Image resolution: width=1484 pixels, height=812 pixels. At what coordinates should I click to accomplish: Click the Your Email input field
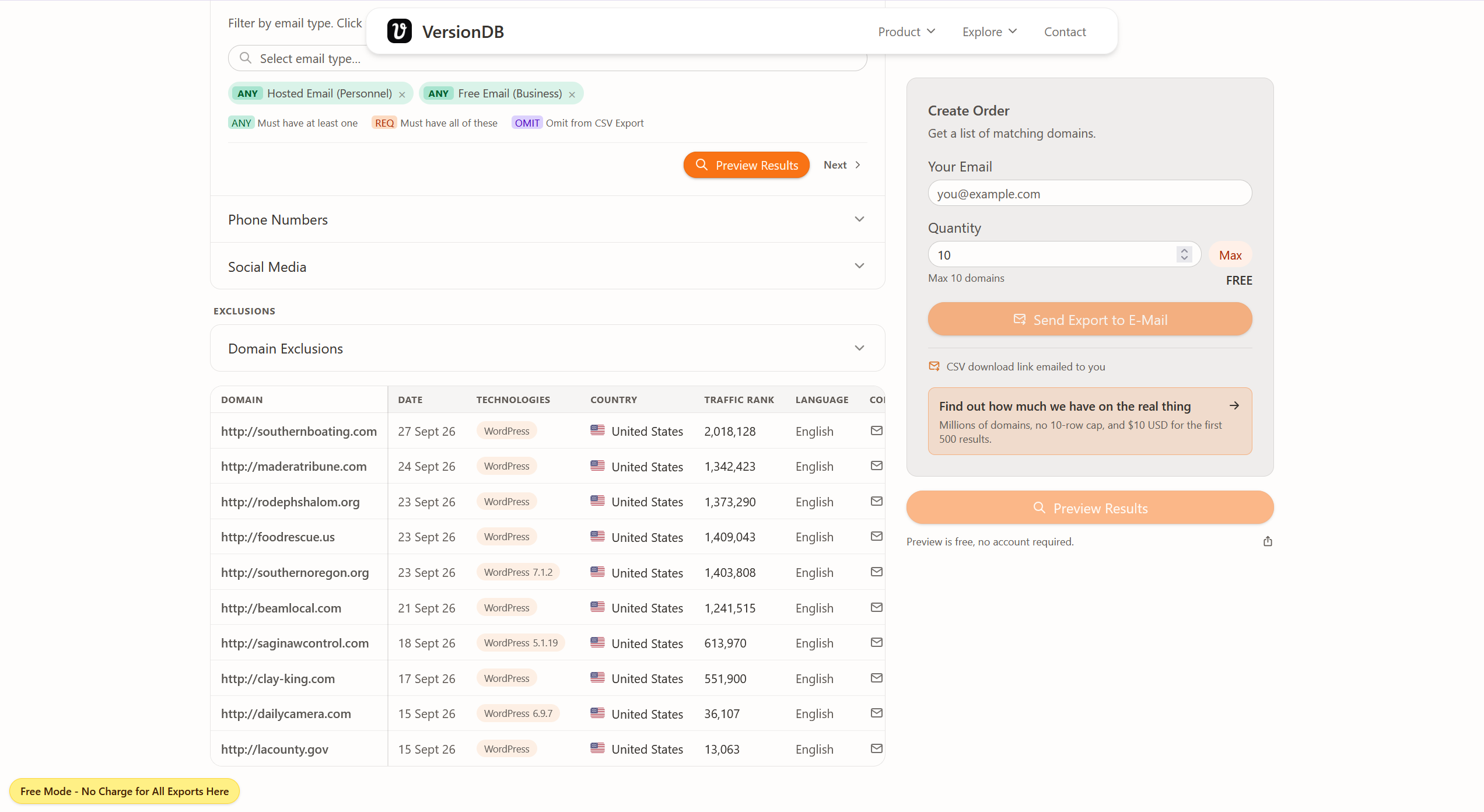pos(1090,193)
